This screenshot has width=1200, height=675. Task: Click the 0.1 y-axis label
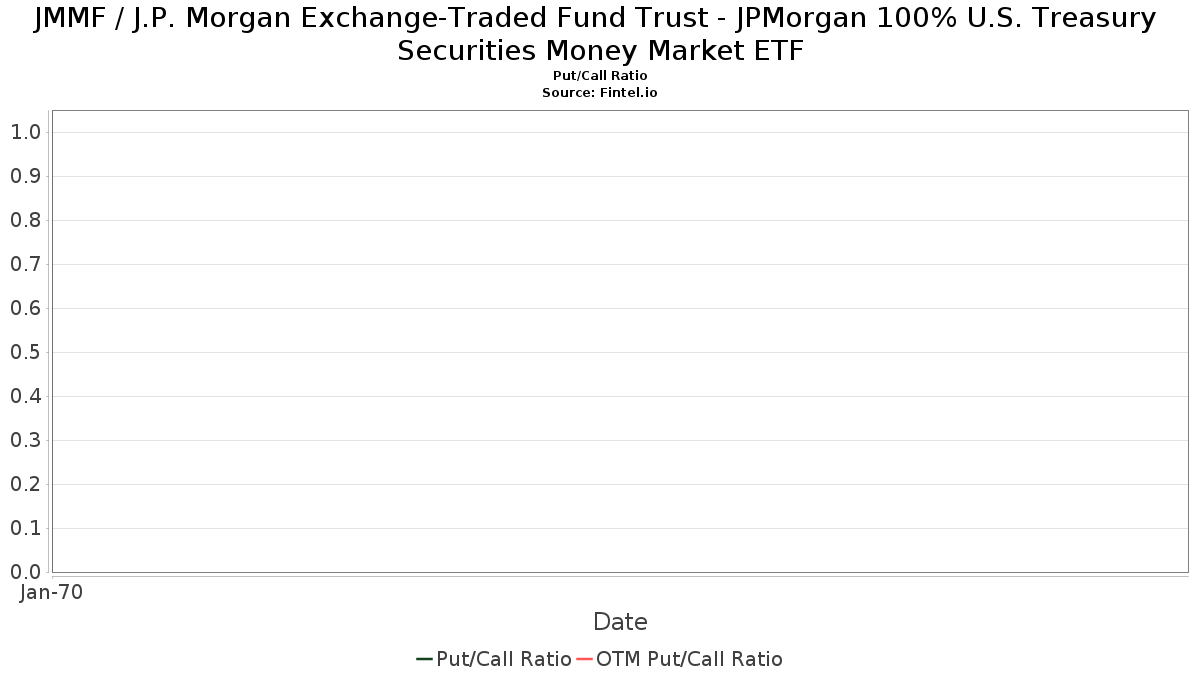(25, 528)
